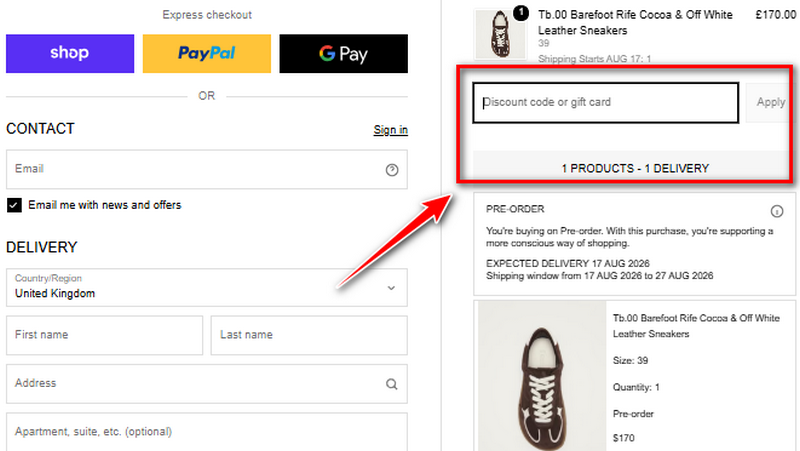The height and width of the screenshot is (451, 800).
Task: Choose Google Pay express checkout
Action: (x=343, y=54)
